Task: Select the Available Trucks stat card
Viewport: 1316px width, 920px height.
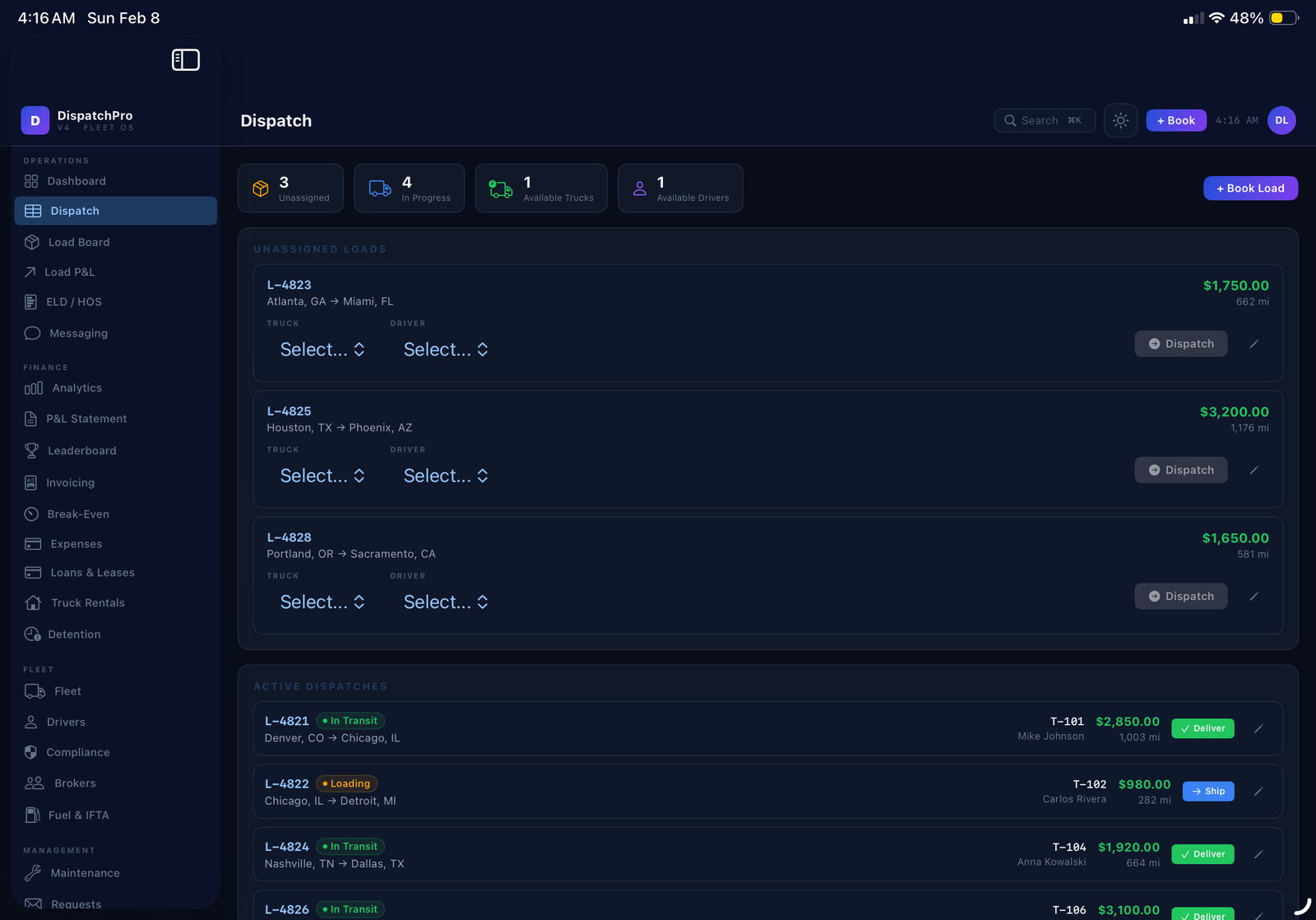Action: pos(540,188)
